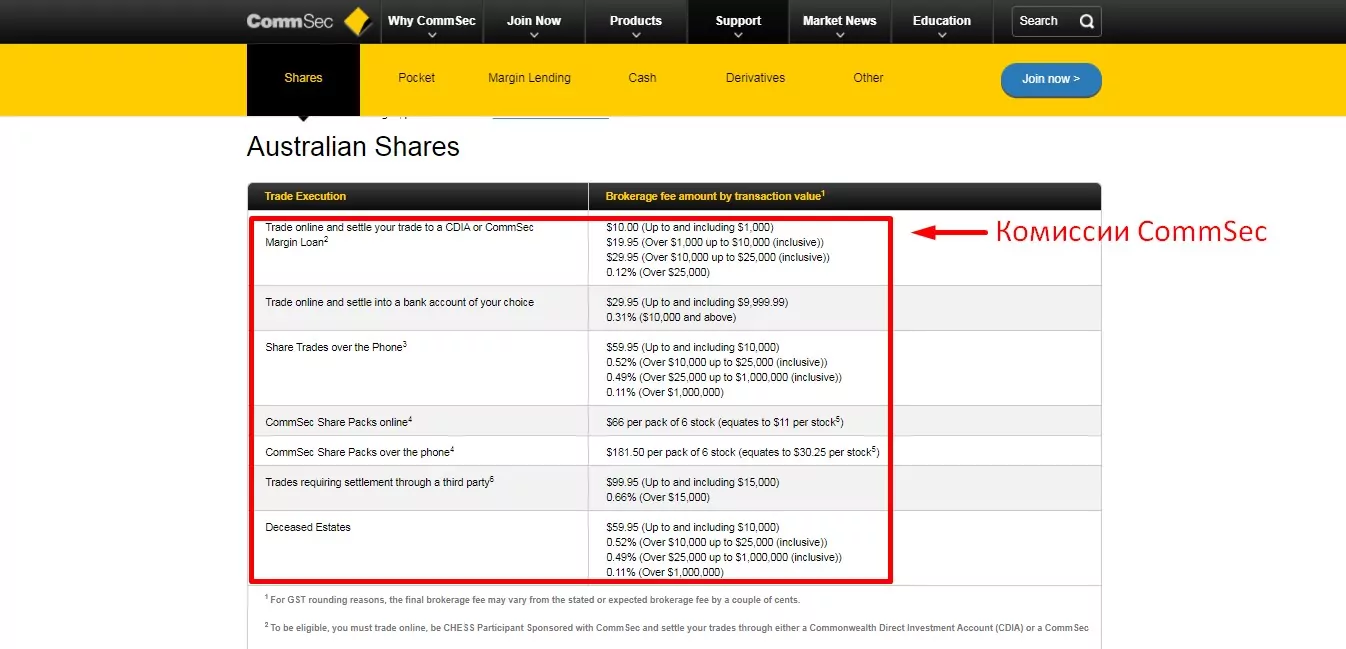
Task: Open the Support menu
Action: click(738, 22)
